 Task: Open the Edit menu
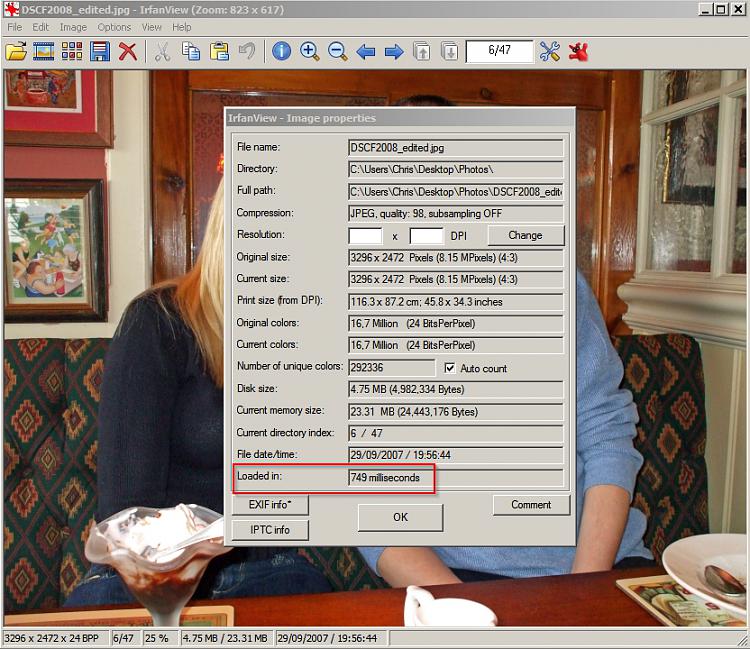click(41, 27)
